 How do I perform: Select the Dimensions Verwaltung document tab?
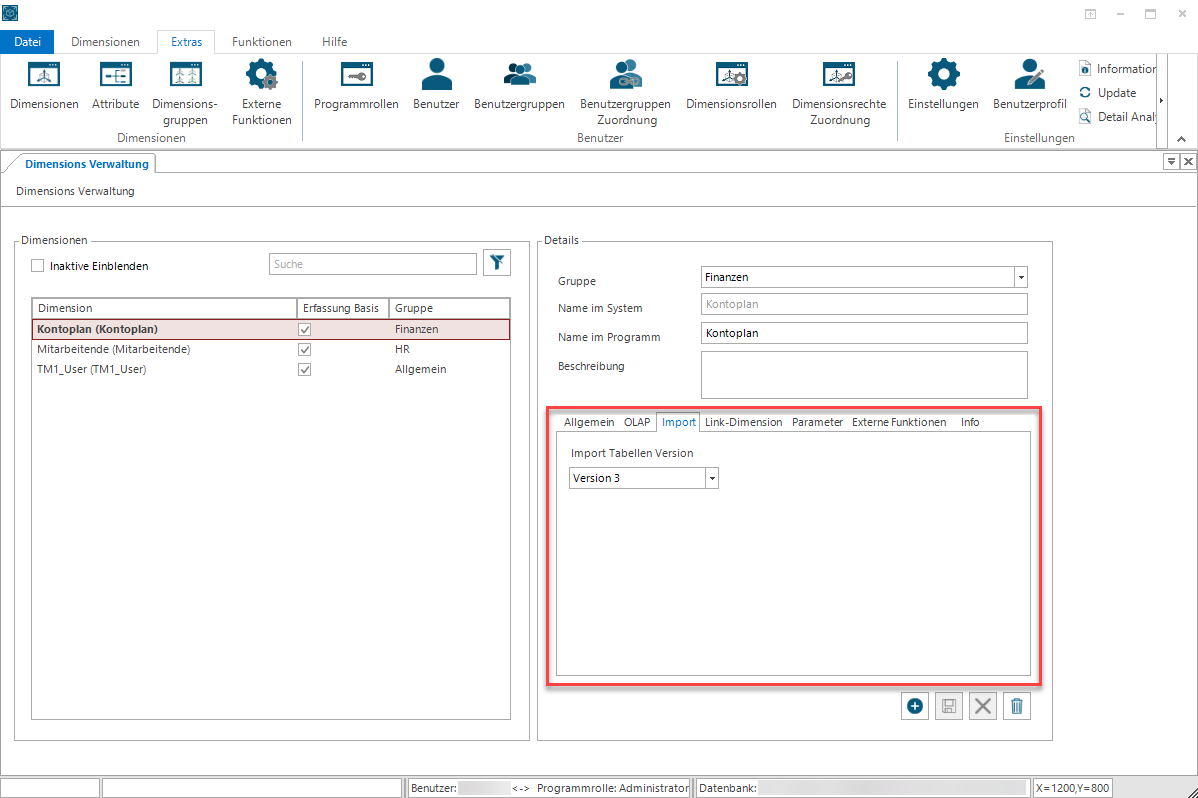coord(86,164)
